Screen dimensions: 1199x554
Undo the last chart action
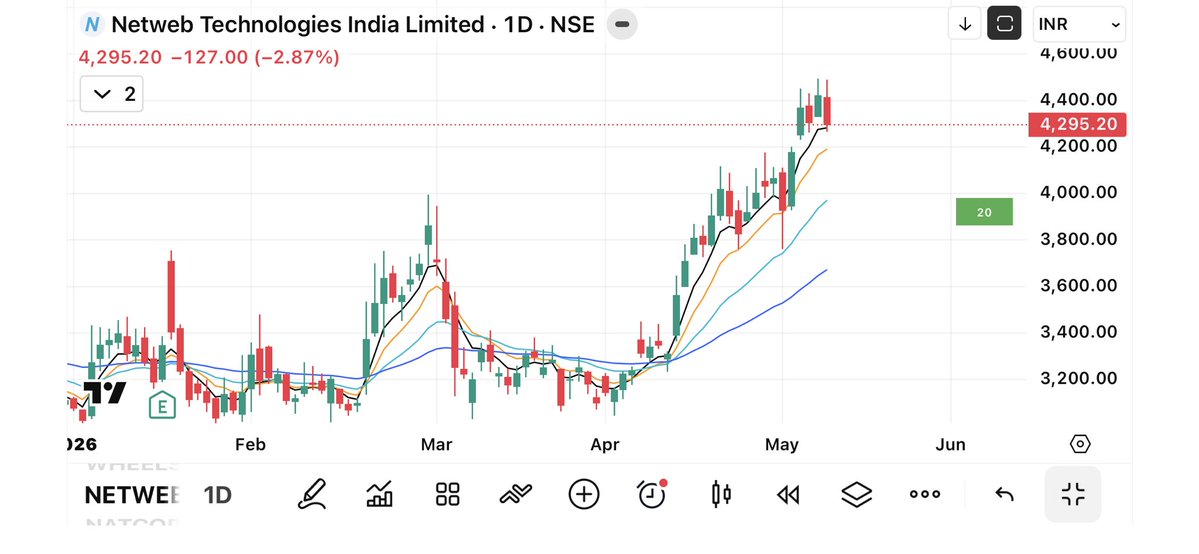[x=1004, y=495]
